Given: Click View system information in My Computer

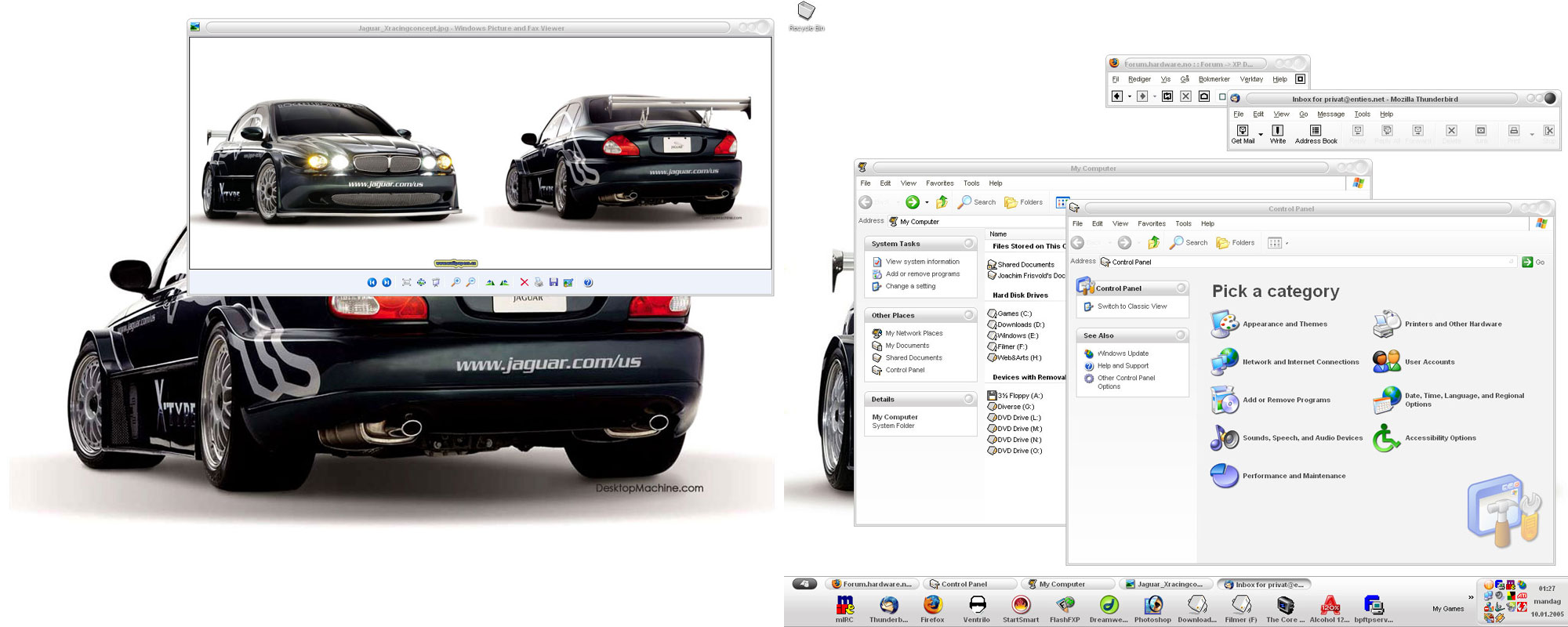Looking at the screenshot, I should point(922,262).
